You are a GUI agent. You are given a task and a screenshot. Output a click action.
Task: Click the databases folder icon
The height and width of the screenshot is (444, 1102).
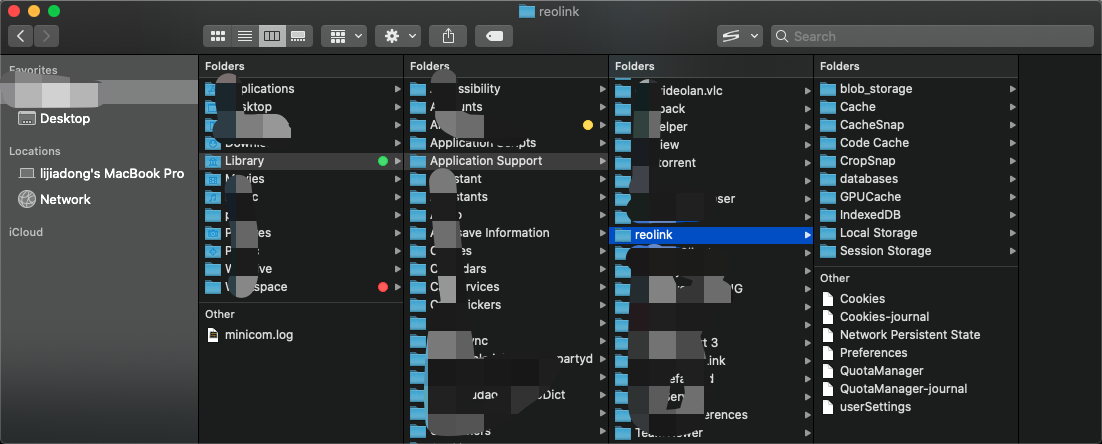(828, 179)
